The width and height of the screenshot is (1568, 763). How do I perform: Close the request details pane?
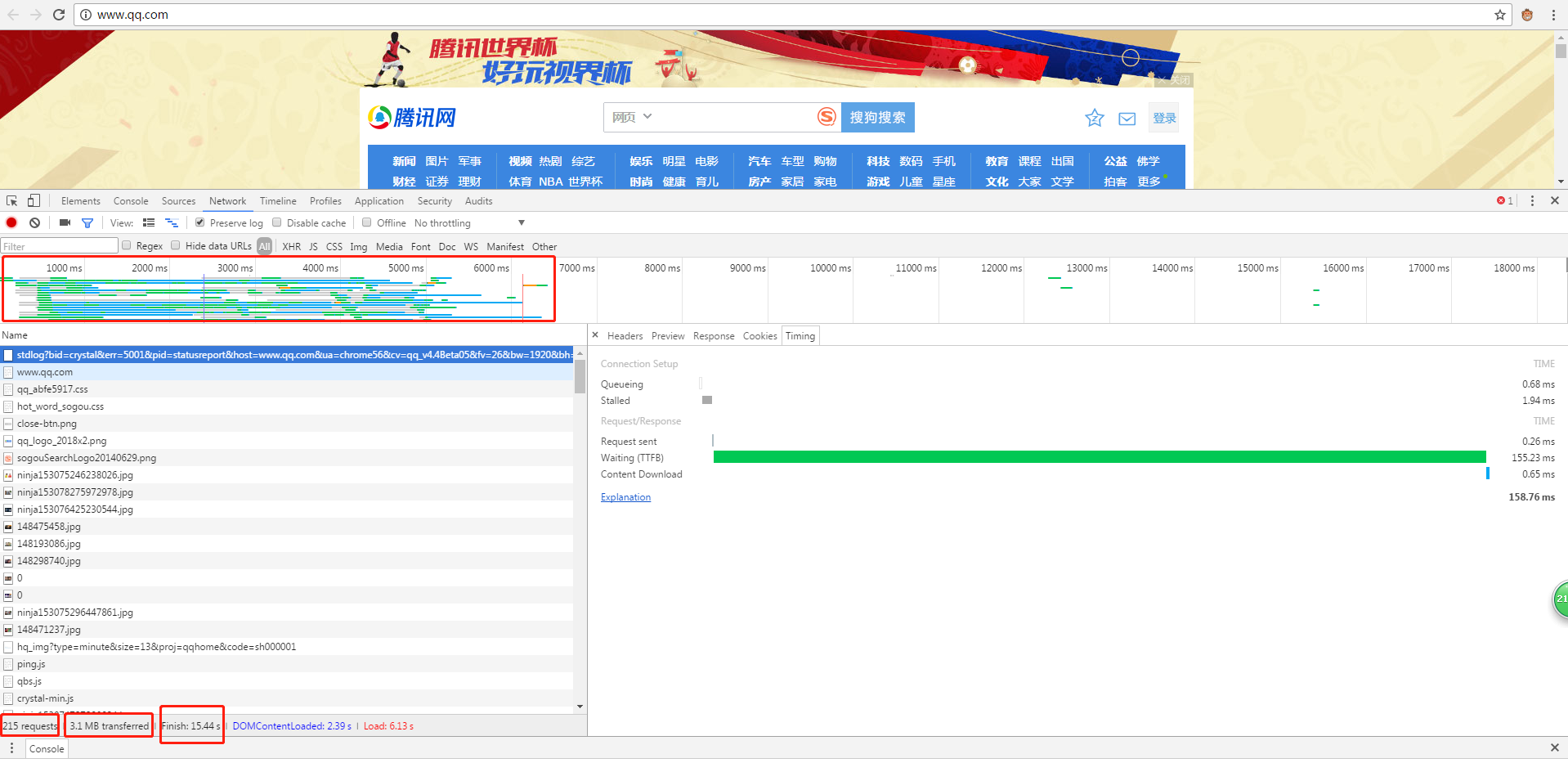[x=595, y=335]
